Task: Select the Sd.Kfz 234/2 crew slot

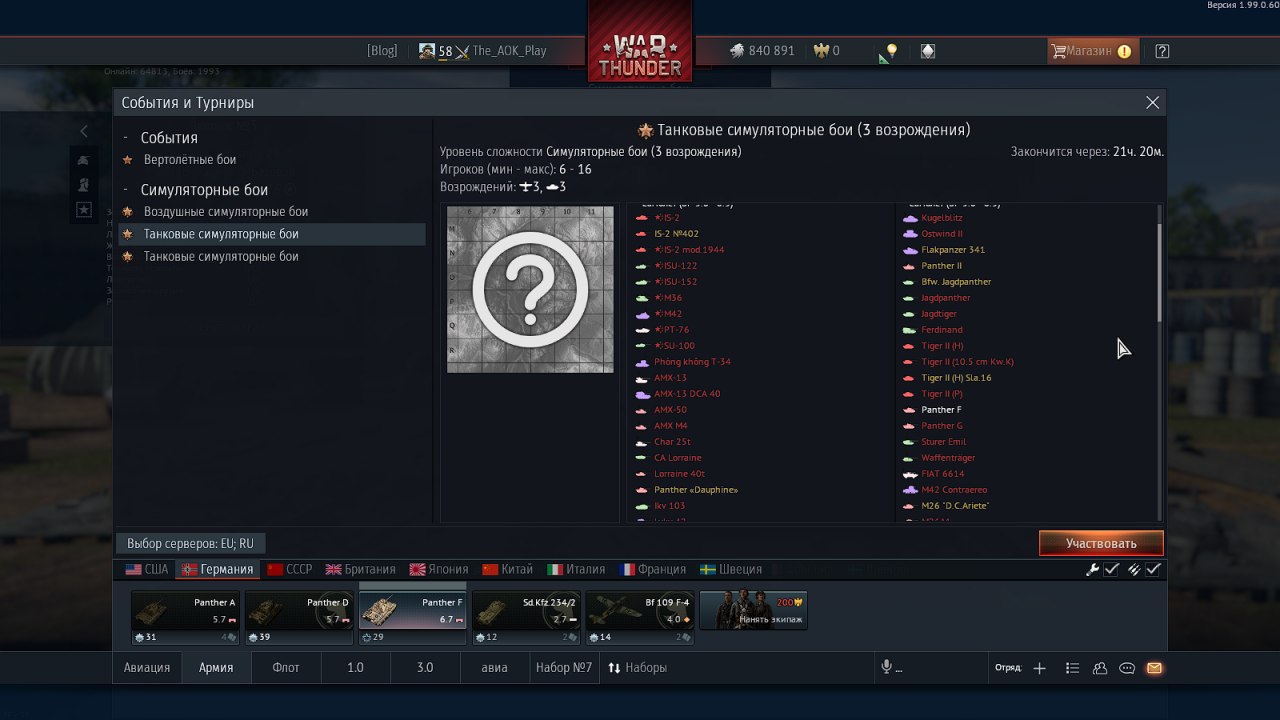Action: tap(526, 617)
